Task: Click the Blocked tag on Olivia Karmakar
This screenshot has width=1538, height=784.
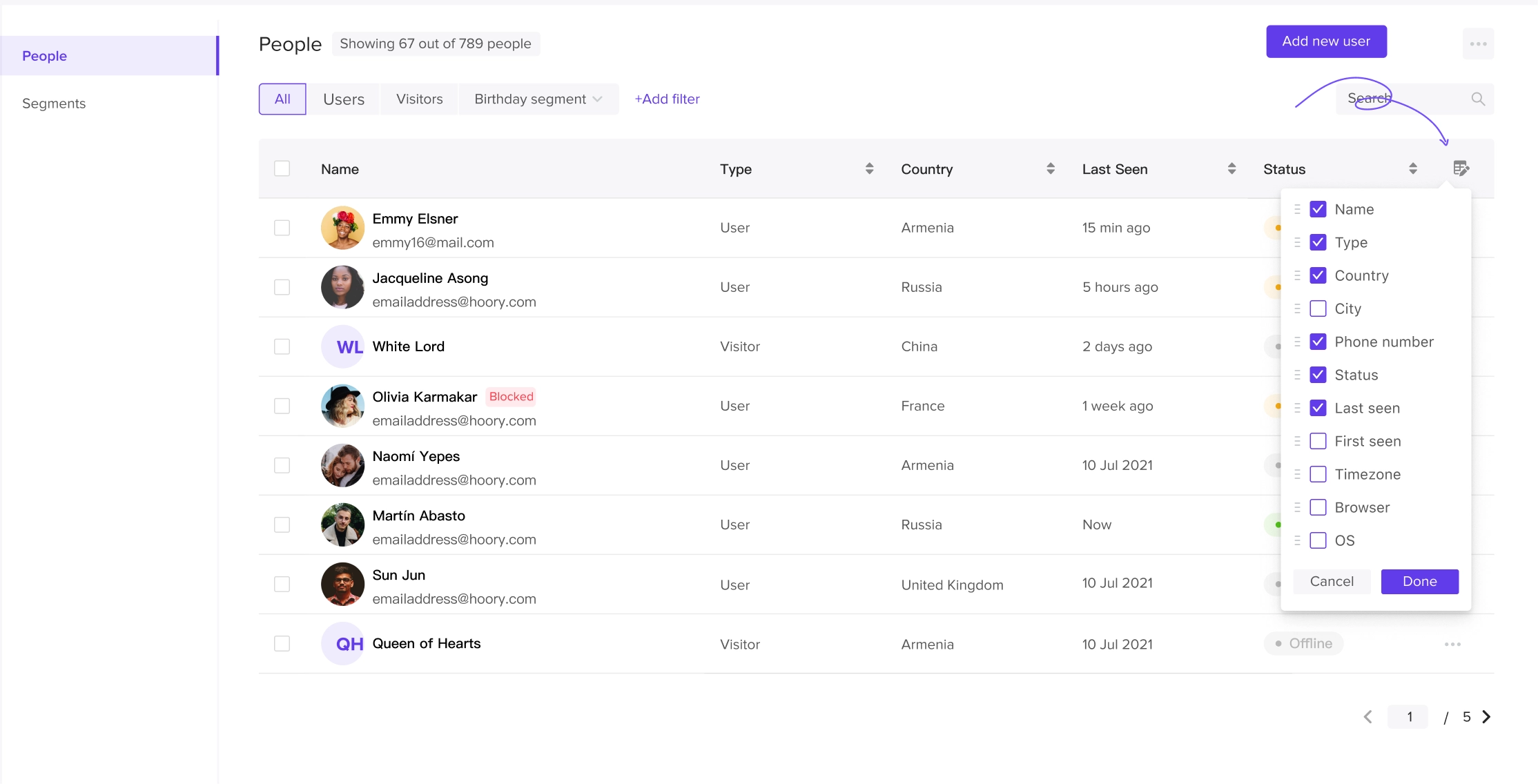Action: pos(511,397)
